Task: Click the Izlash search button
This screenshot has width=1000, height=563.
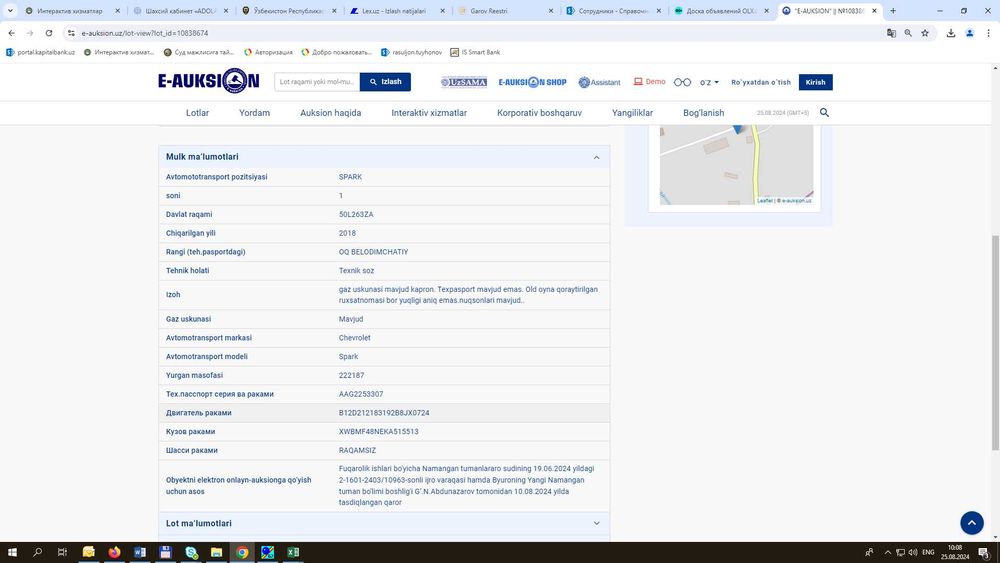Action: [385, 82]
